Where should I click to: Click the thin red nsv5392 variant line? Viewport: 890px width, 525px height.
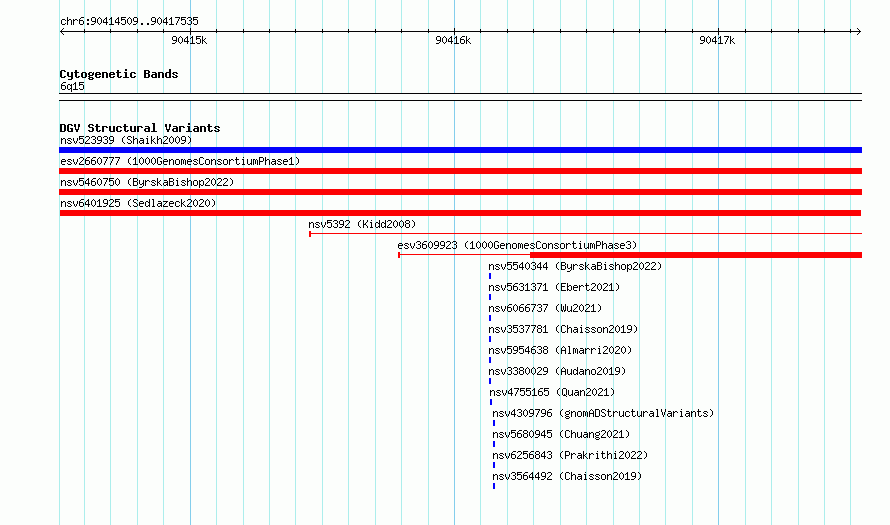pyautogui.click(x=585, y=234)
